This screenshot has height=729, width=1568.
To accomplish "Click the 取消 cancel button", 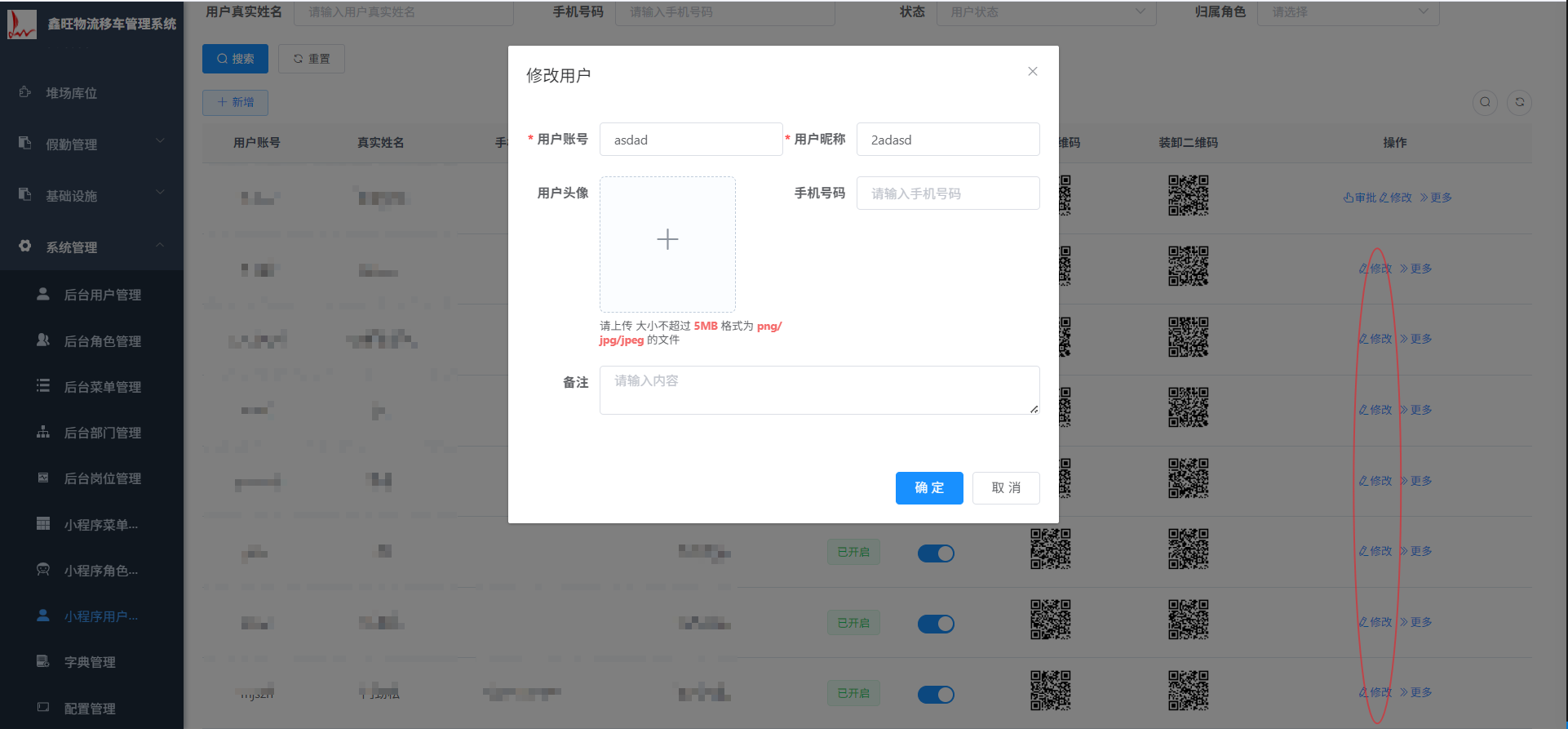I will tap(1006, 488).
